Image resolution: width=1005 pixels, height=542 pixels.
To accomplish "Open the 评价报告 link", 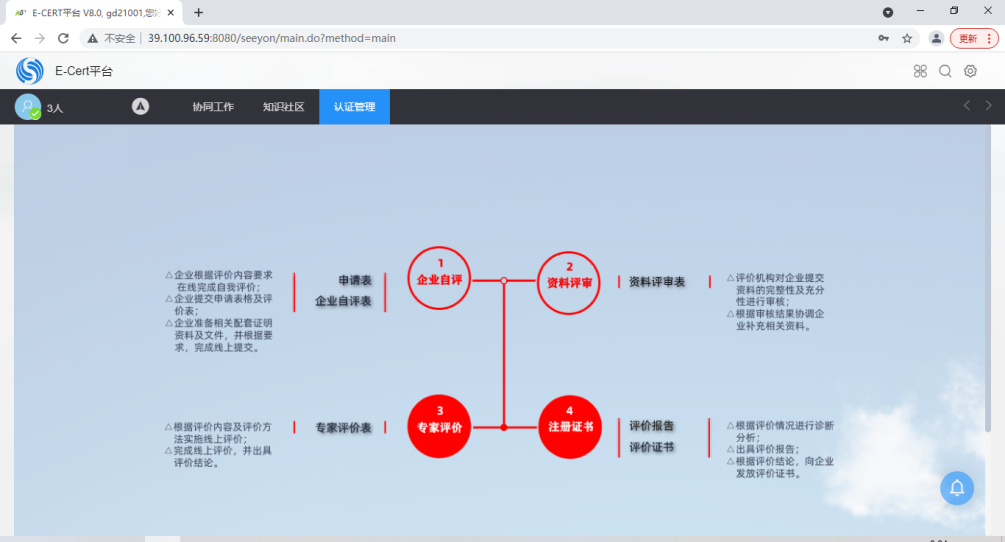I will 652,425.
